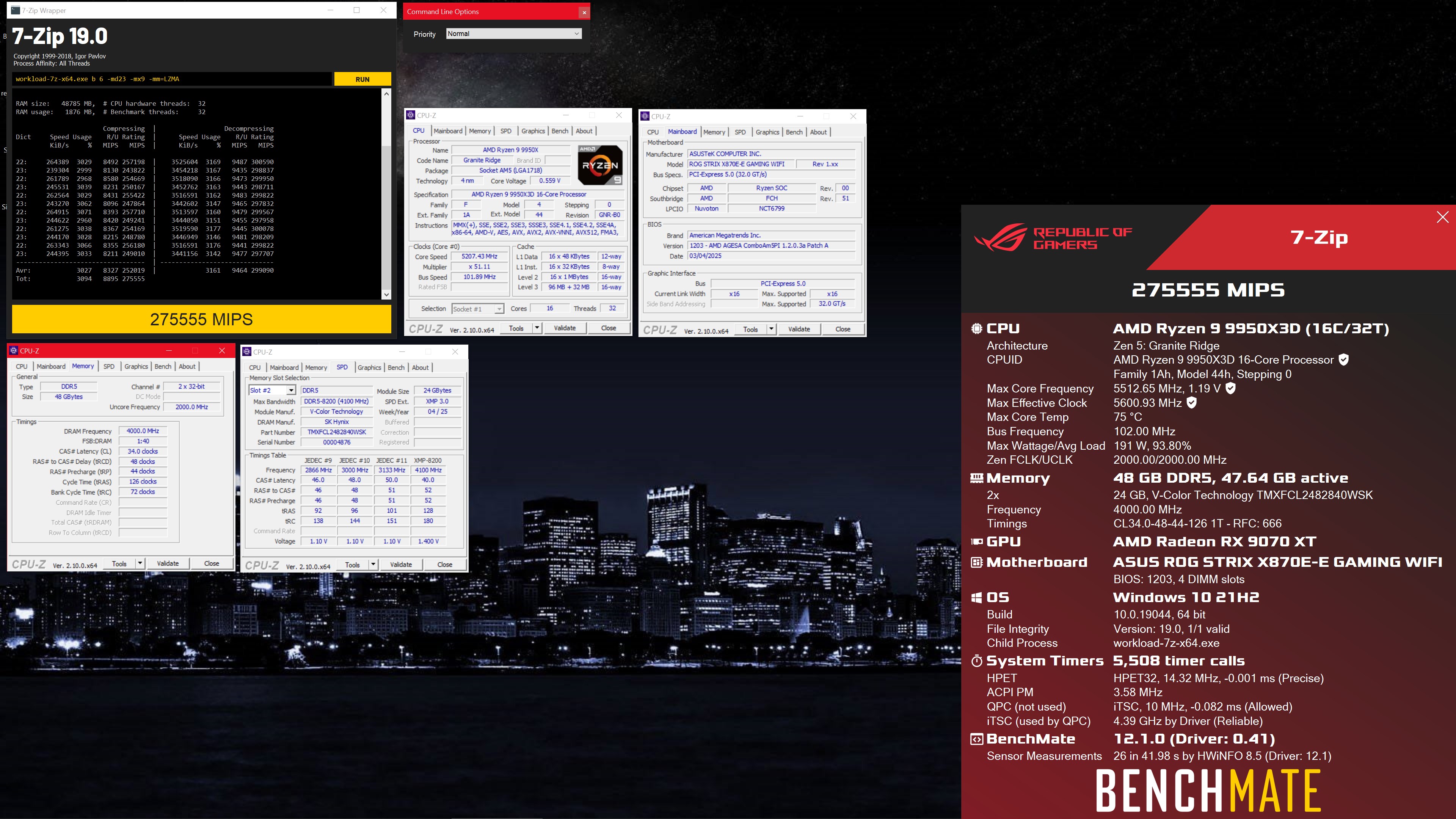This screenshot has width=1456, height=819.
Task: Open Mainboard tab in CPU-Z Memory window
Action: [x=51, y=367]
